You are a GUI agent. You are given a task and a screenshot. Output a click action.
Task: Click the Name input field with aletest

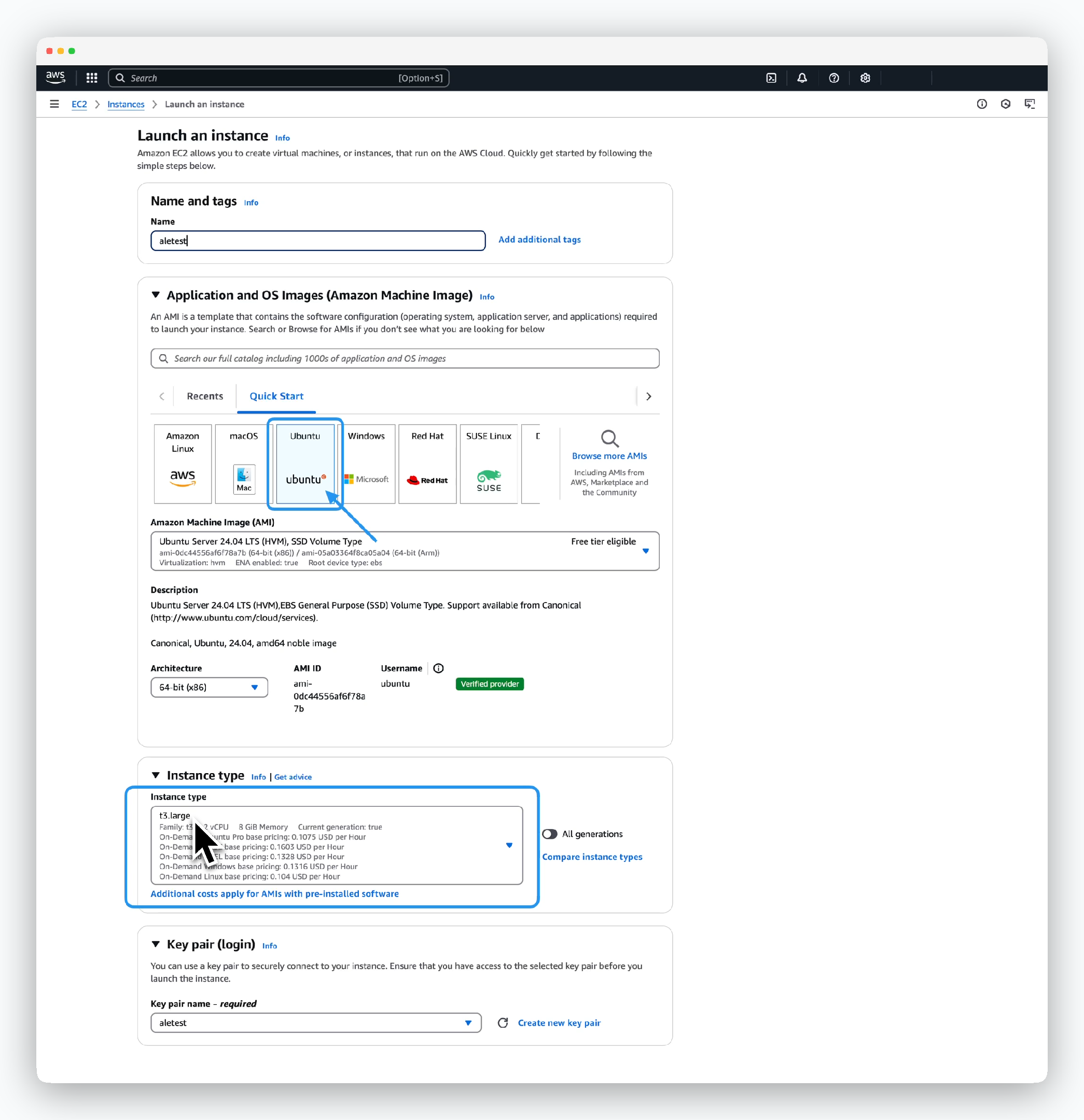(x=318, y=241)
